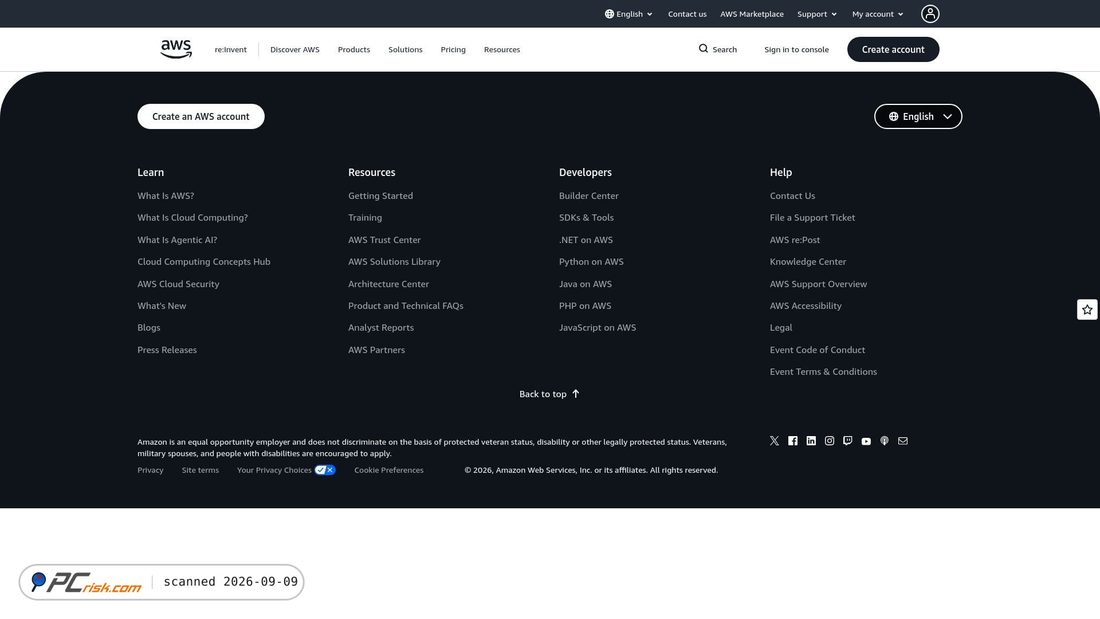Open .NET on AWS link
The width and height of the screenshot is (1100, 619).
[x=586, y=240]
